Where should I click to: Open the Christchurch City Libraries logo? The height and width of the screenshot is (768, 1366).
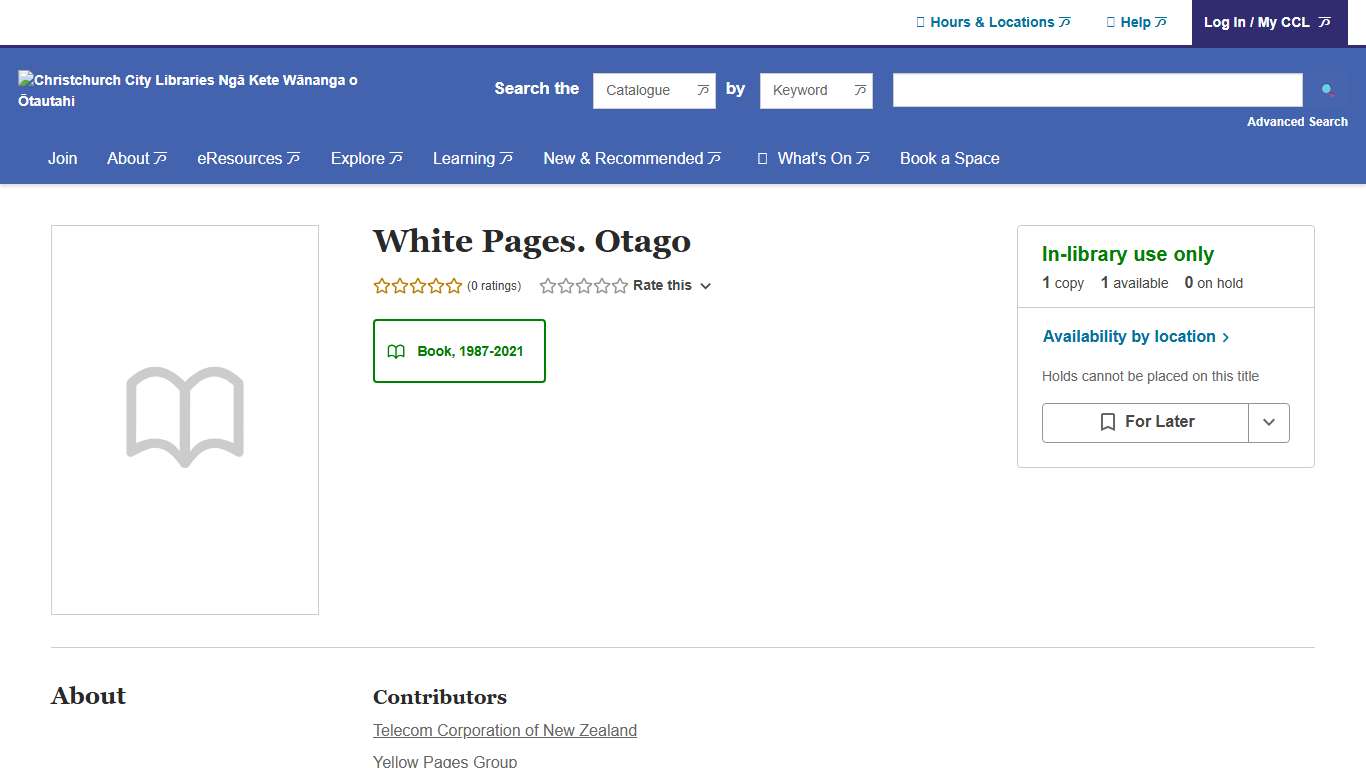(187, 90)
